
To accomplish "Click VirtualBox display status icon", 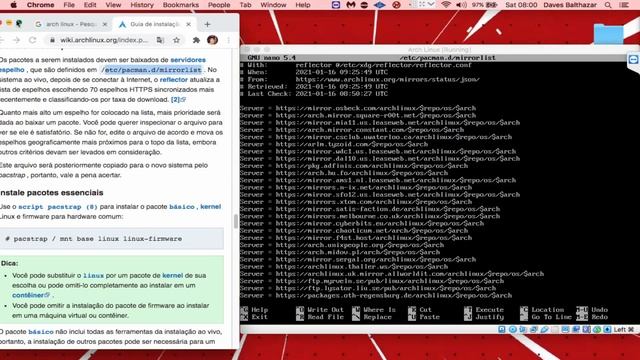I will pyautogui.click(x=565, y=329).
